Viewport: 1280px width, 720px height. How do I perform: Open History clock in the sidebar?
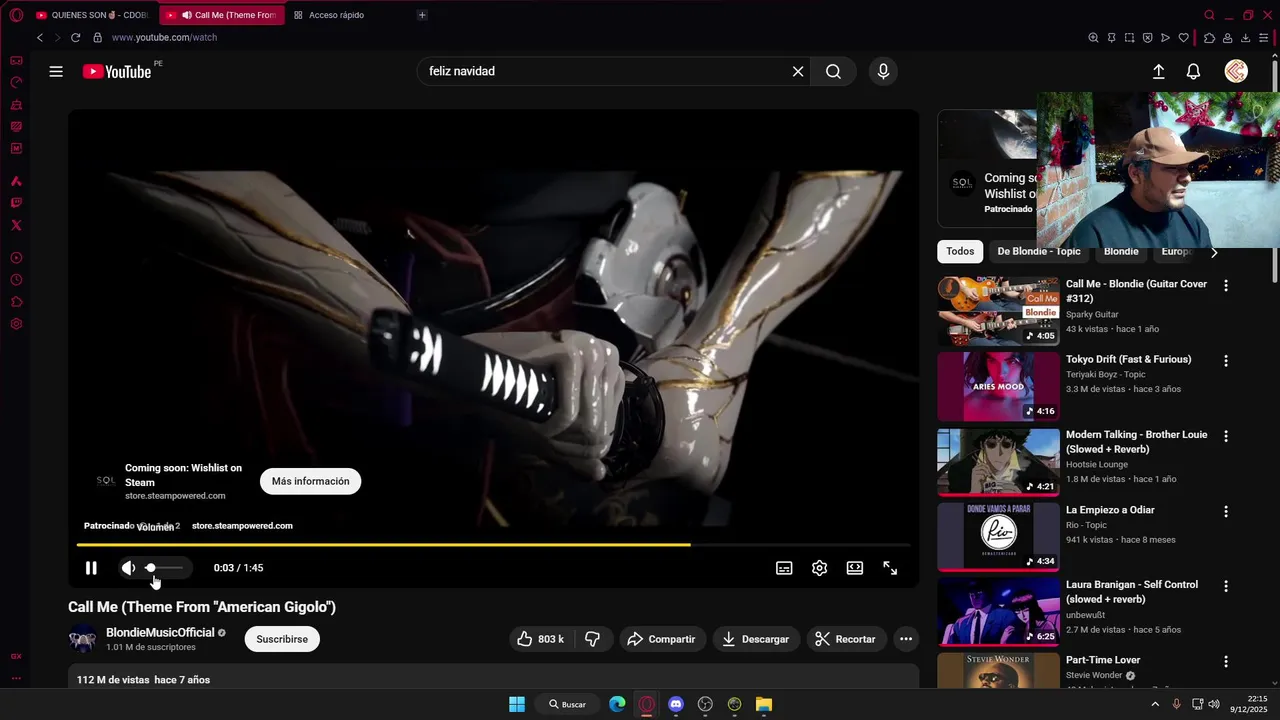coord(16,280)
